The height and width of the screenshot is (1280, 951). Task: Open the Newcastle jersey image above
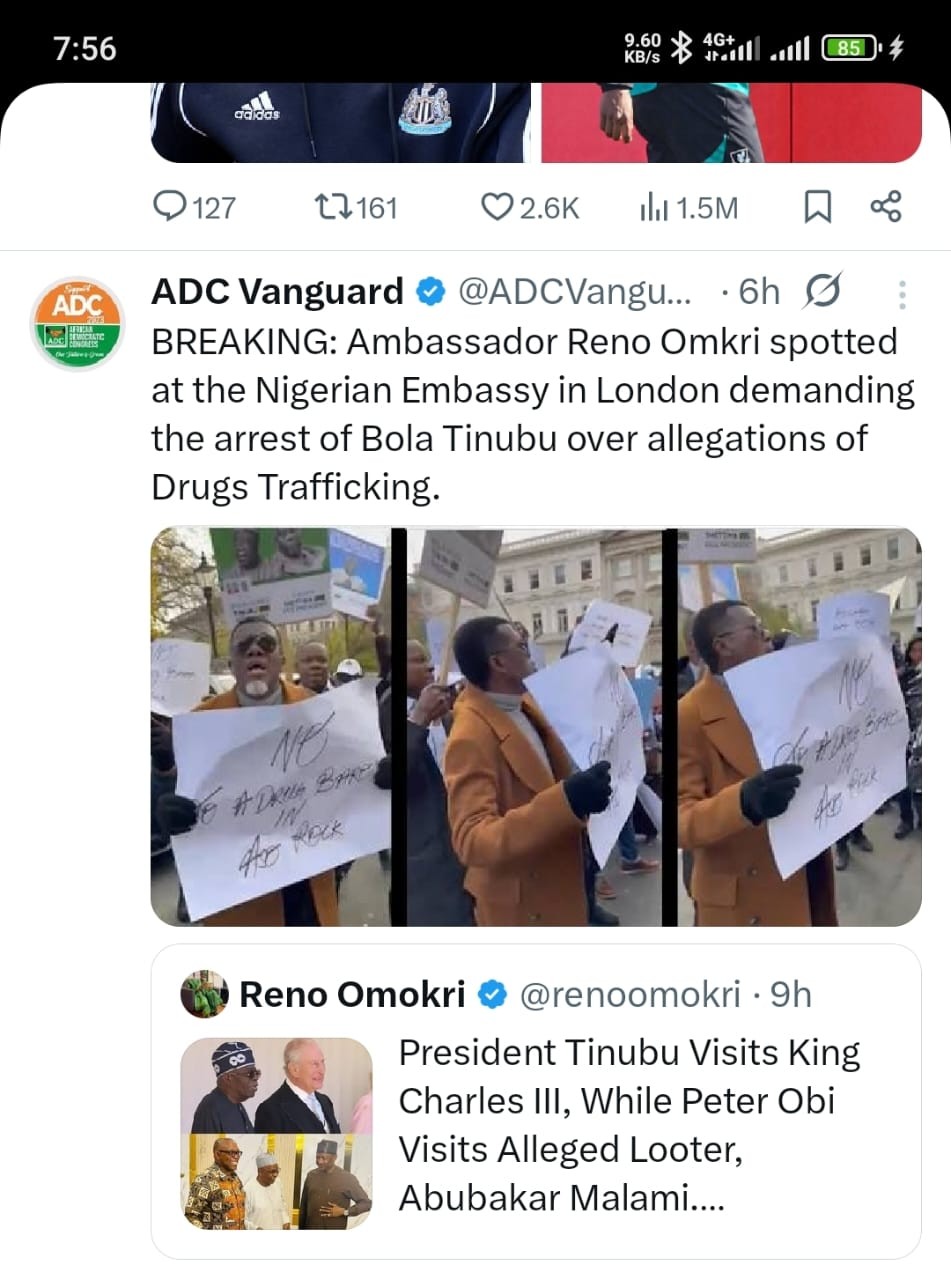[x=340, y=122]
